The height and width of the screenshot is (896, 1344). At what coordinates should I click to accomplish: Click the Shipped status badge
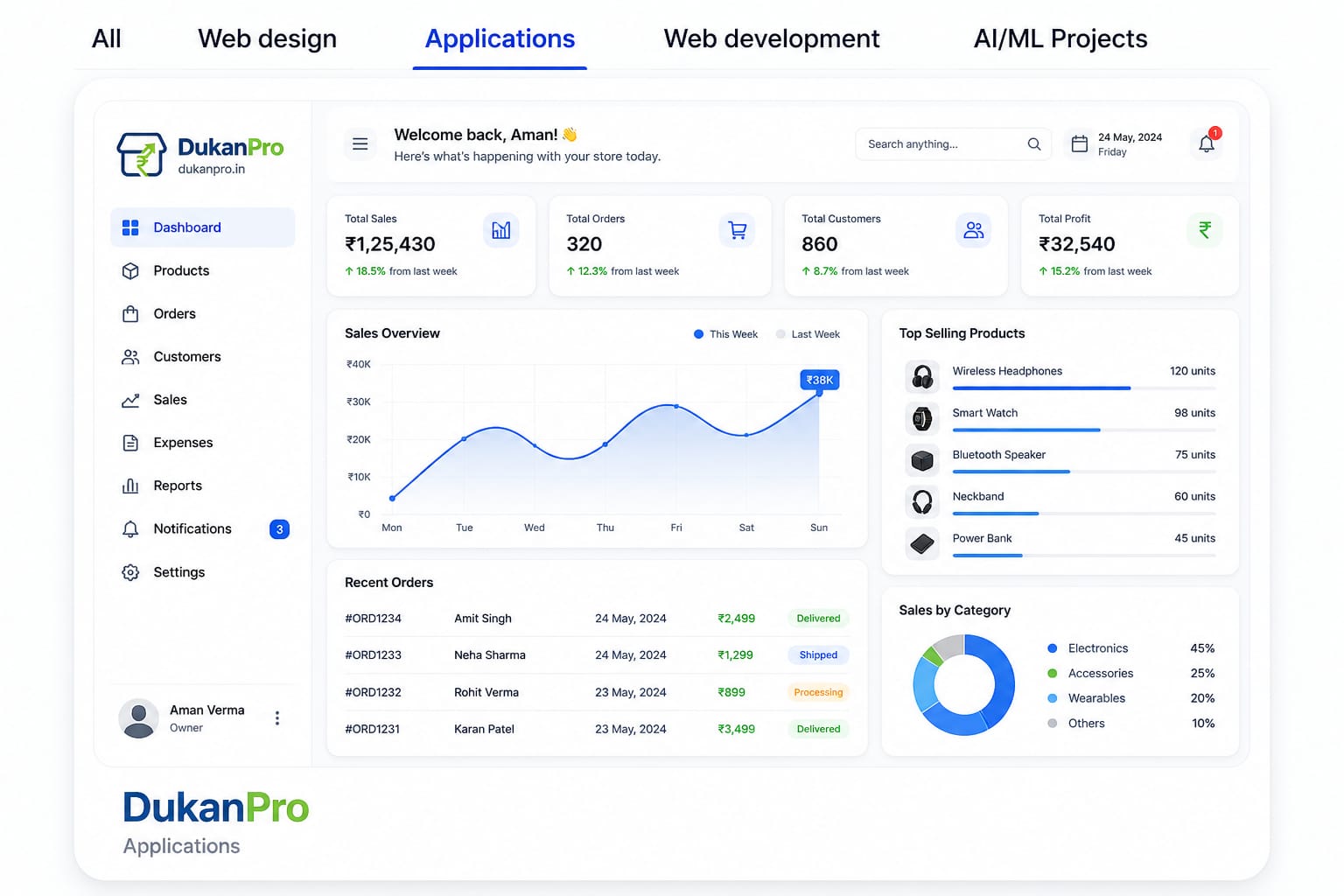pos(818,655)
